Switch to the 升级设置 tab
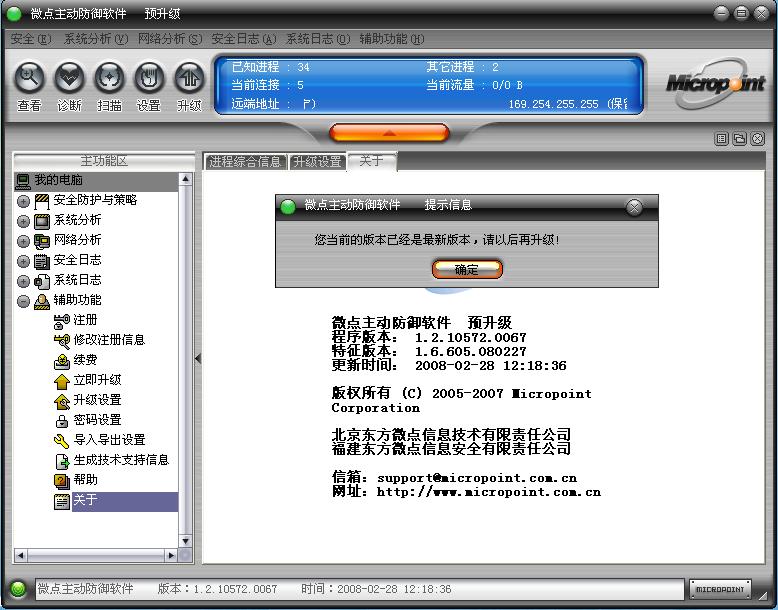Screen dimensions: 778x610 click(317, 162)
